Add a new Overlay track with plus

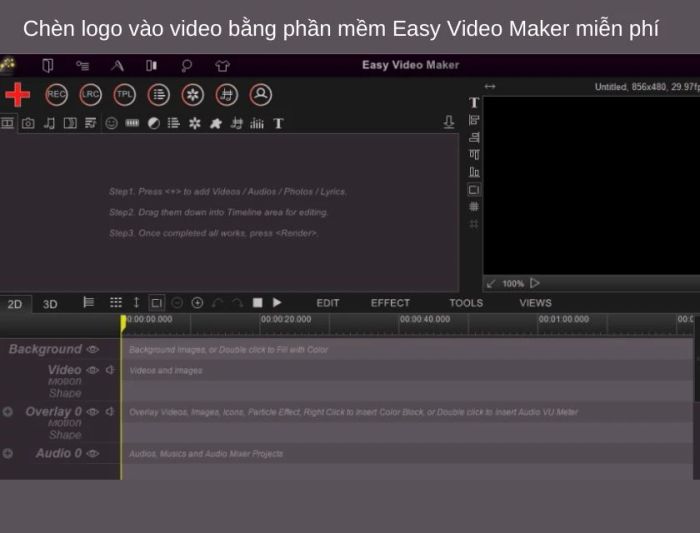point(8,412)
